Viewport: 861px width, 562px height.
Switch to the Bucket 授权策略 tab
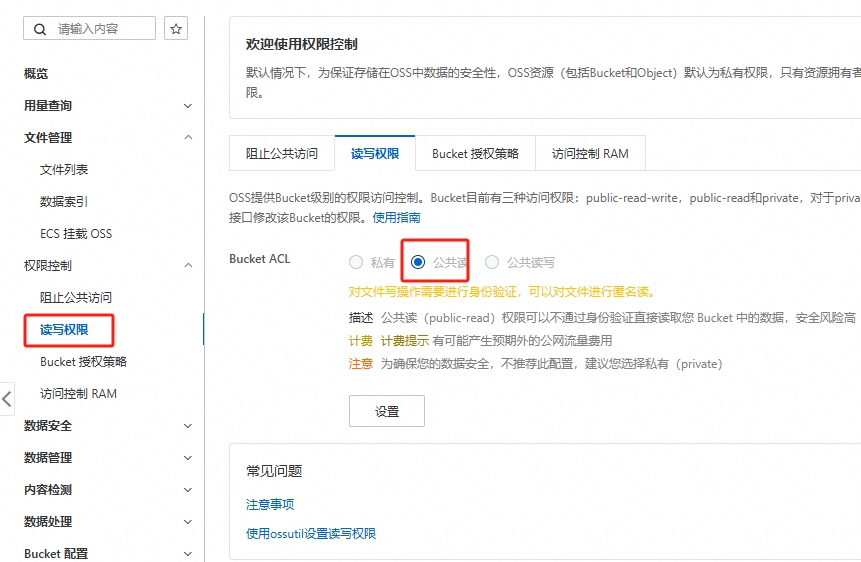pyautogui.click(x=476, y=153)
